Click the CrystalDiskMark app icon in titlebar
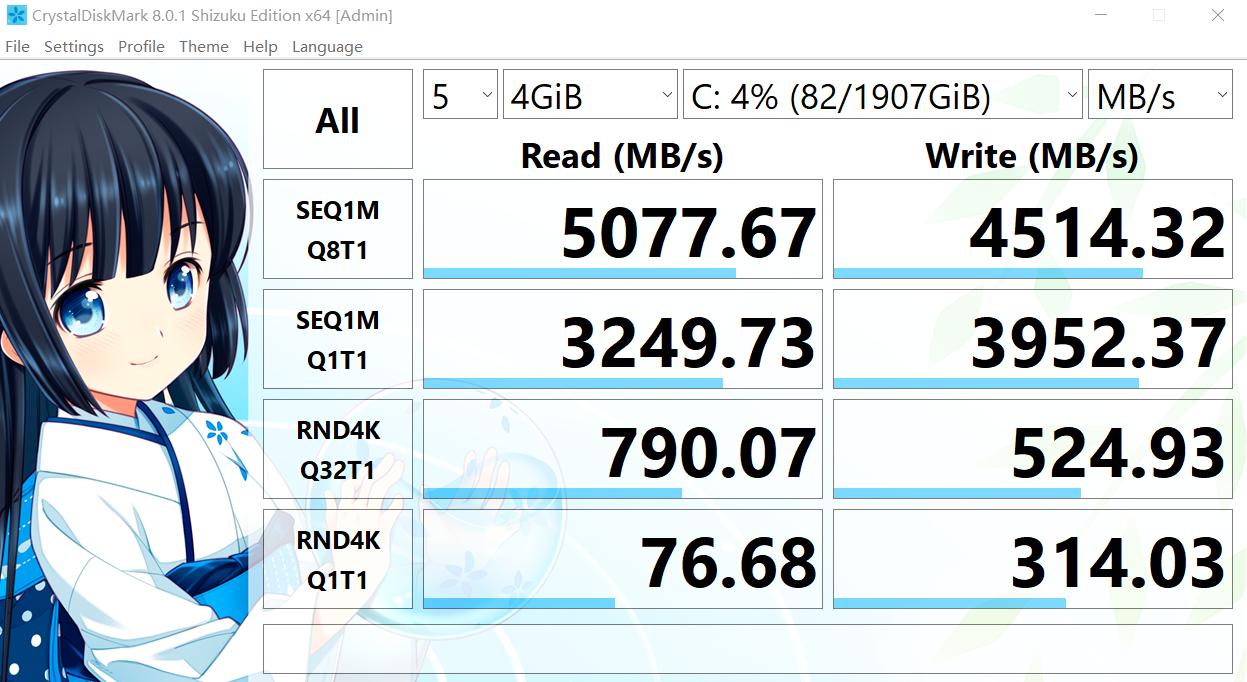The width and height of the screenshot is (1247, 682). point(14,14)
